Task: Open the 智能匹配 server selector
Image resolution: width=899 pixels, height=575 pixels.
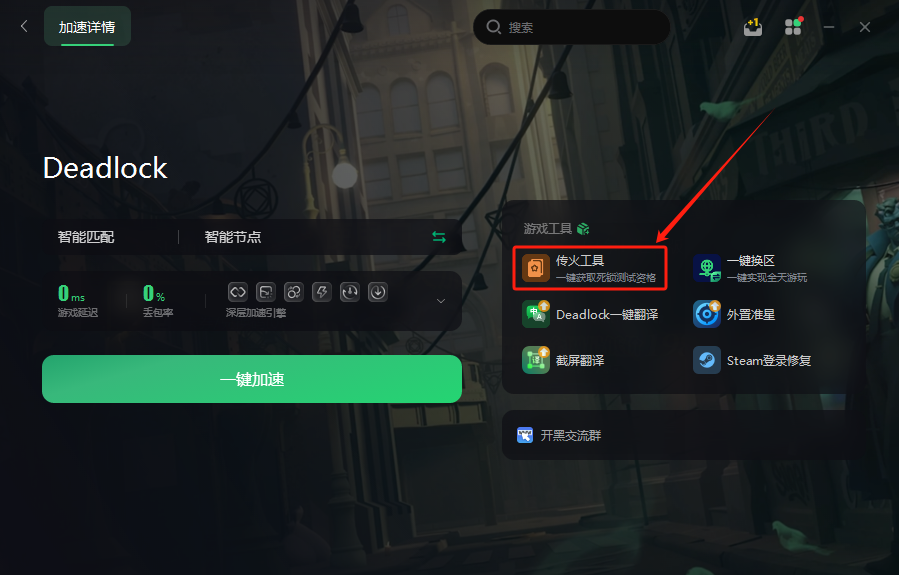Action: pos(86,237)
